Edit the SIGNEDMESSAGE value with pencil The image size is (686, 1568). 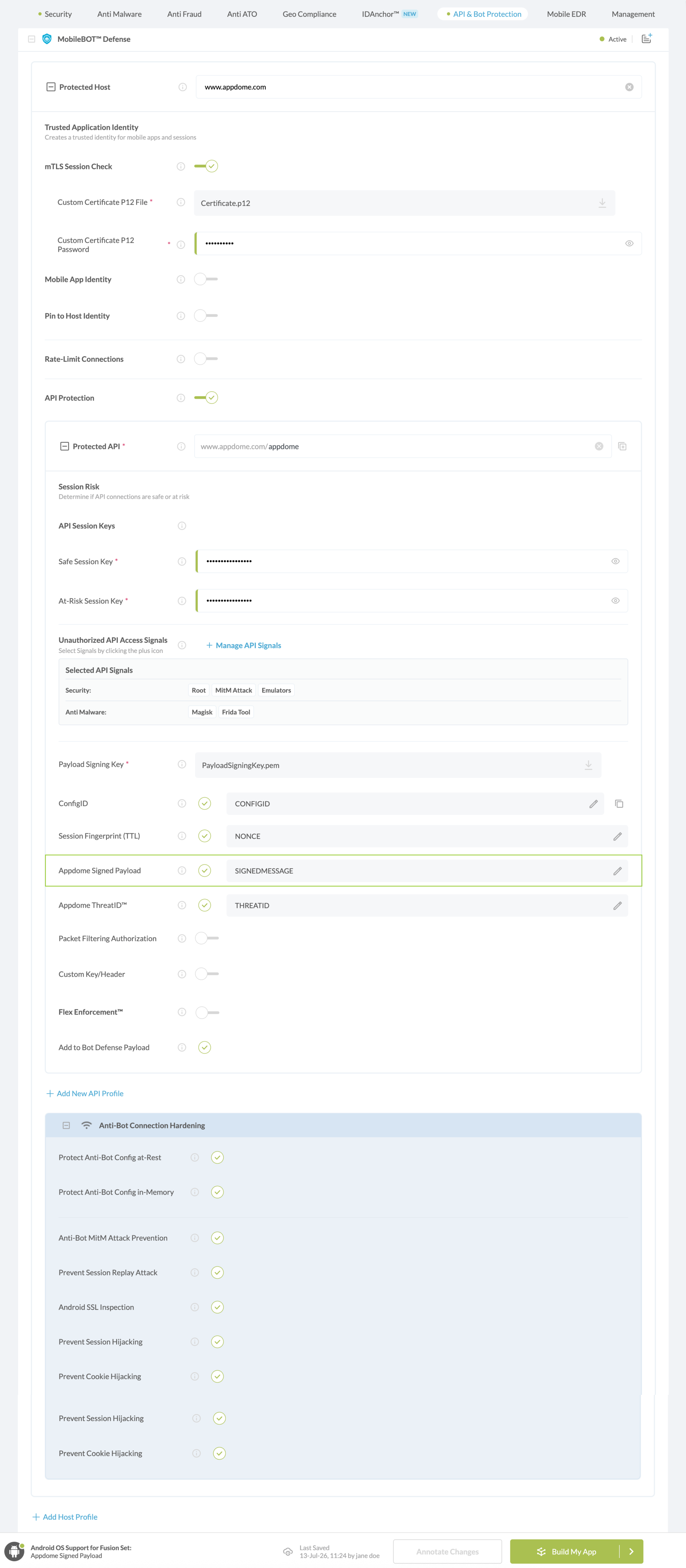[x=617, y=871]
